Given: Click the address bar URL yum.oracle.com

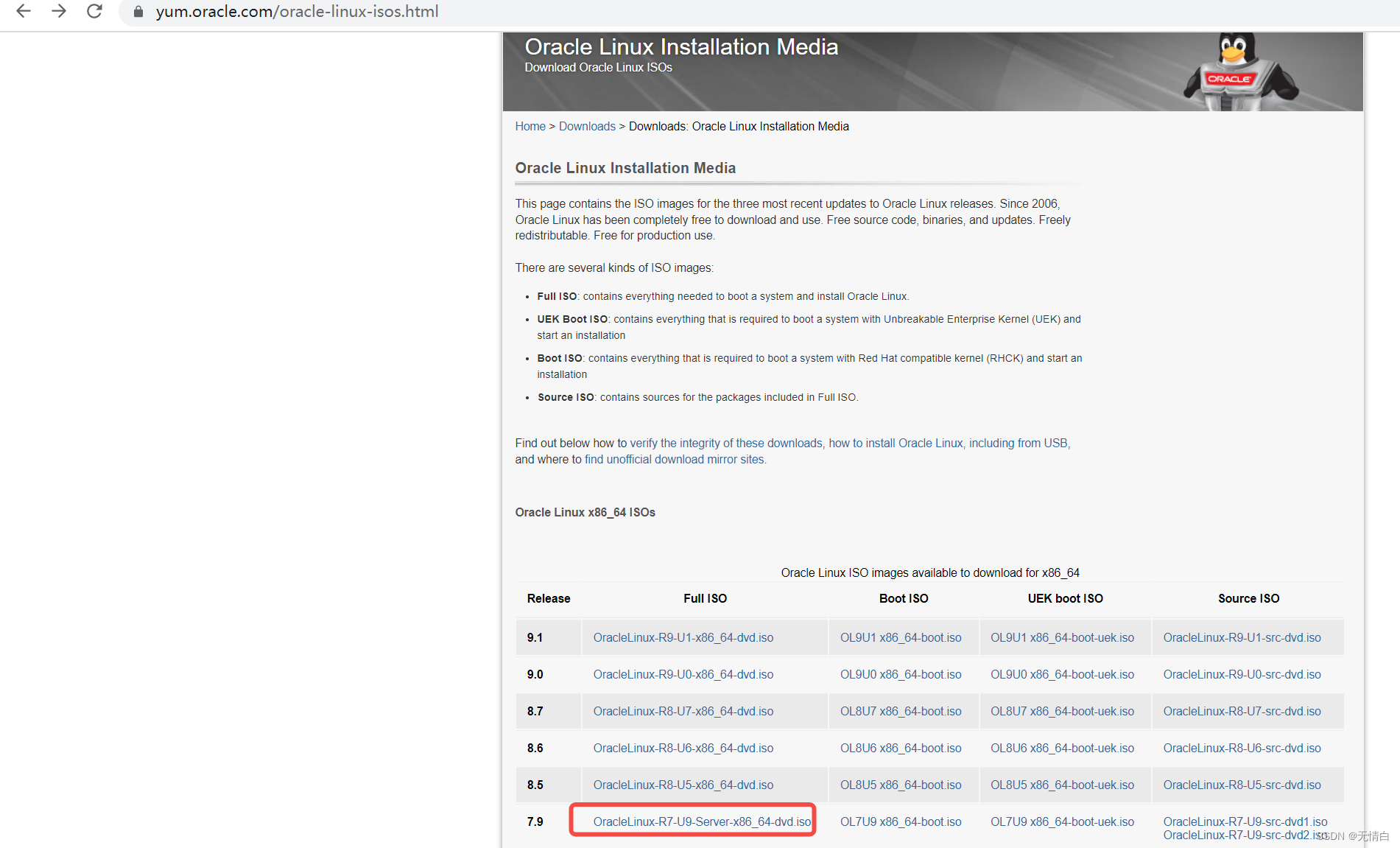Looking at the screenshot, I should tap(297, 11).
